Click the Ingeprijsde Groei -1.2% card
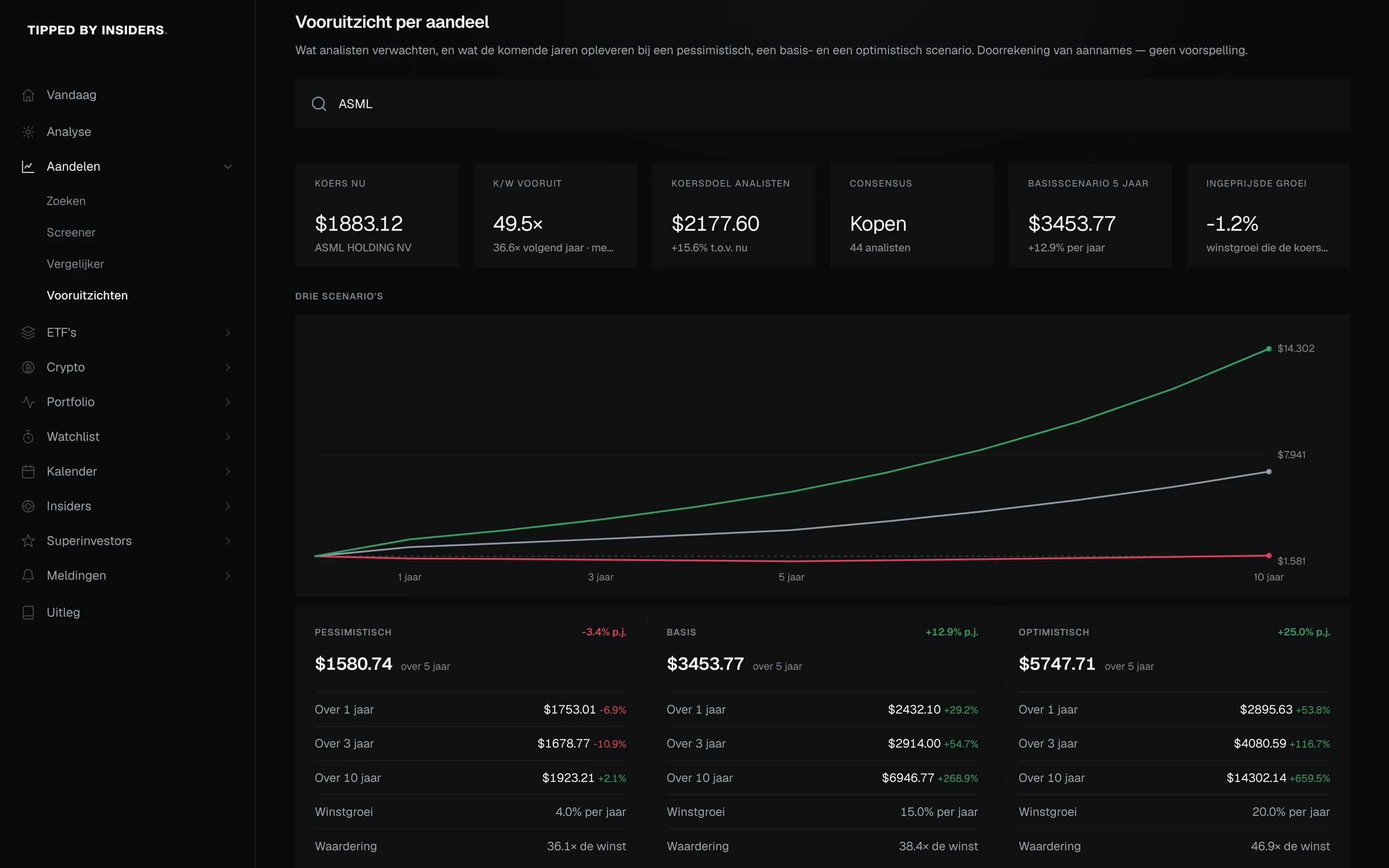This screenshot has height=868, width=1389. point(1268,216)
